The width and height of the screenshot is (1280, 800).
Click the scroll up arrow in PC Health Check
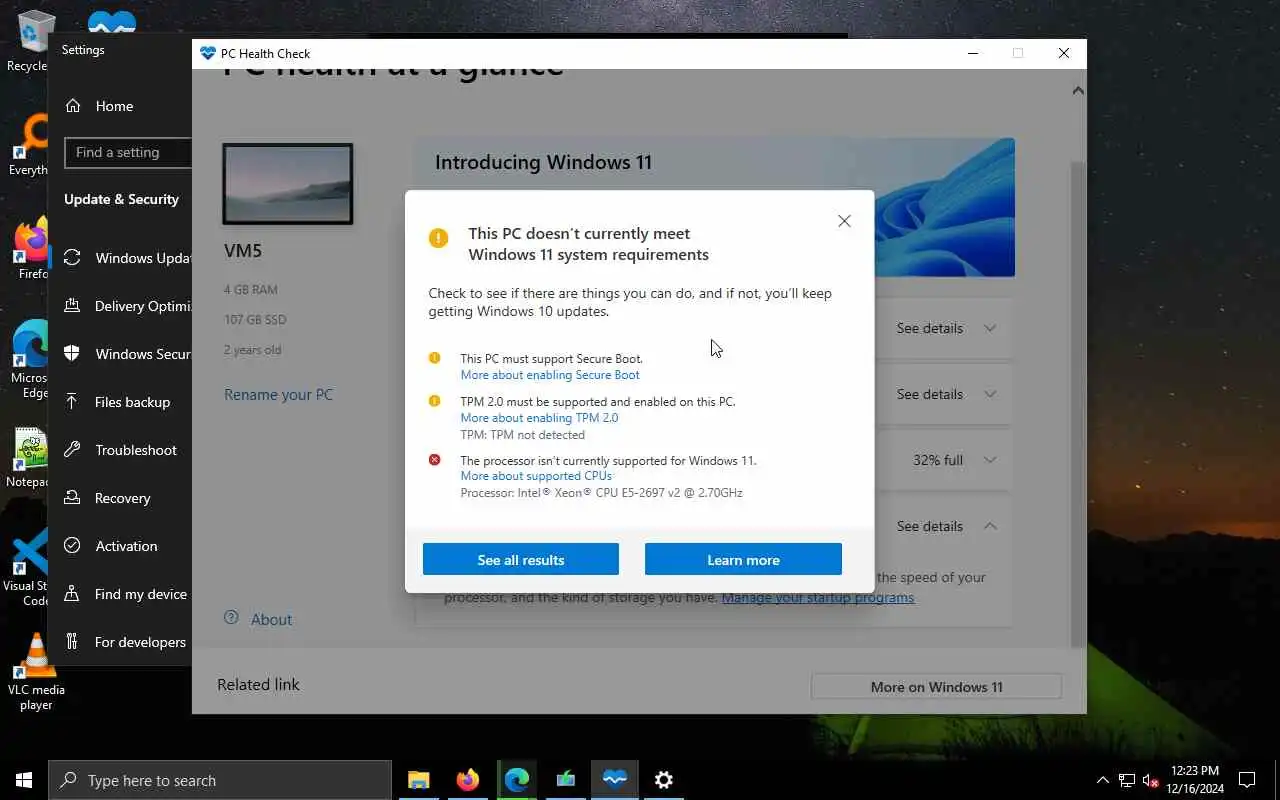1077,91
